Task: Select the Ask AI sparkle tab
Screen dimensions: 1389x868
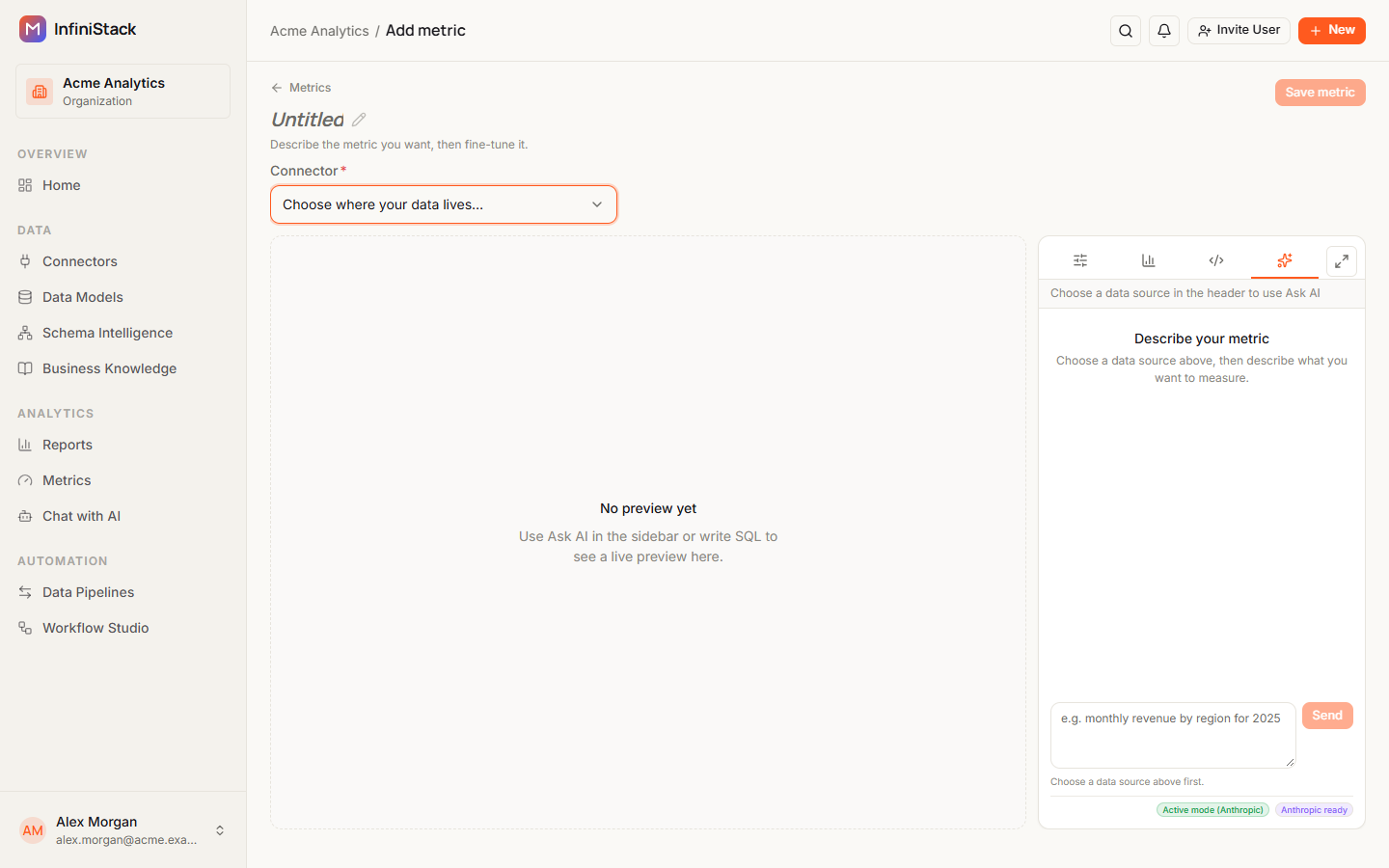Action: click(x=1285, y=260)
